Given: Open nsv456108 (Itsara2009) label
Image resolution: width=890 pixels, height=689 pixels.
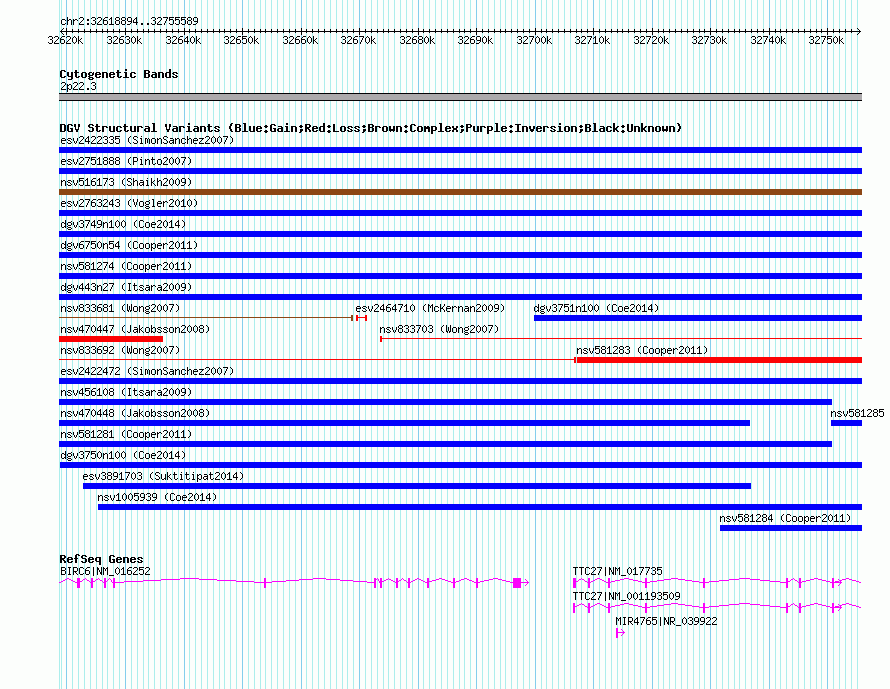Looking at the screenshot, I should 126,392.
